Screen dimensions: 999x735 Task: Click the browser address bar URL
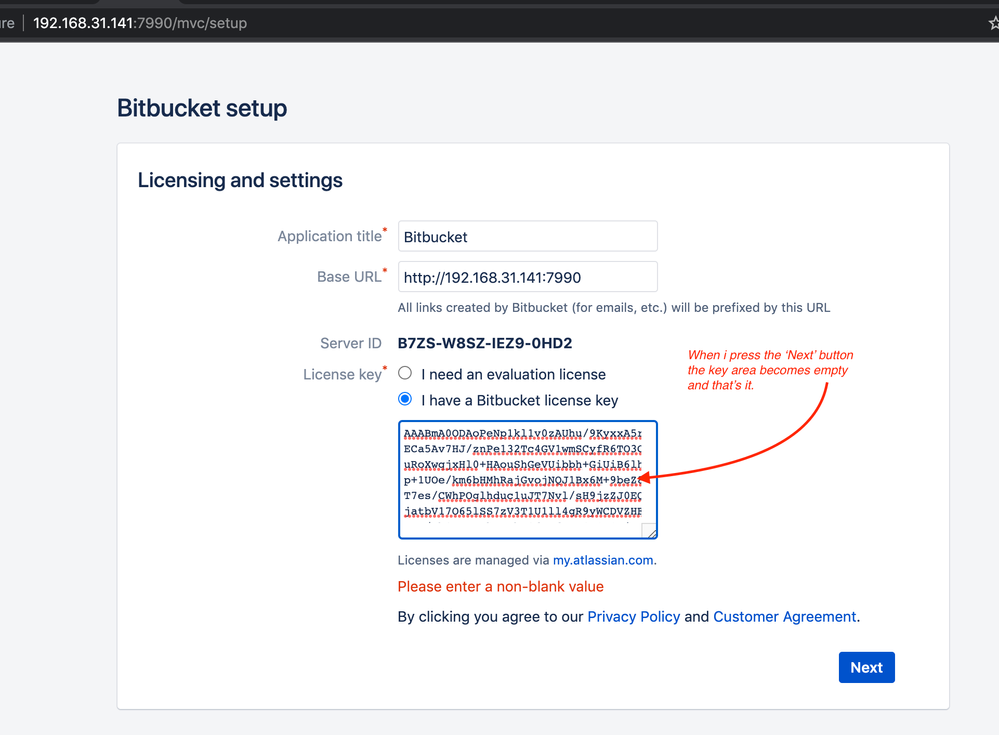(x=140, y=23)
